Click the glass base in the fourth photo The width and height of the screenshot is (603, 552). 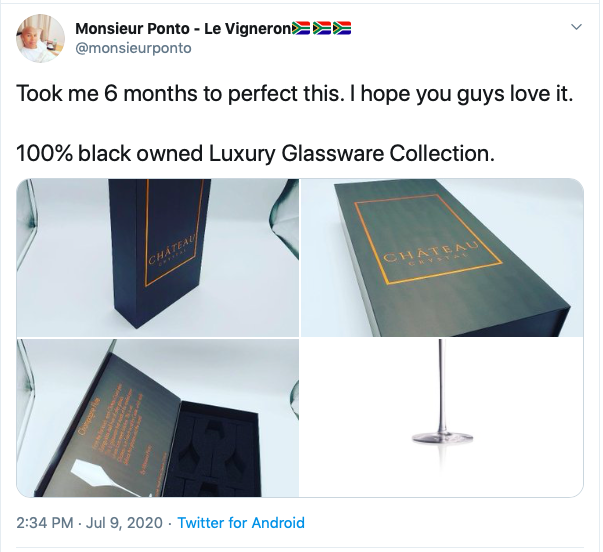(x=442, y=438)
